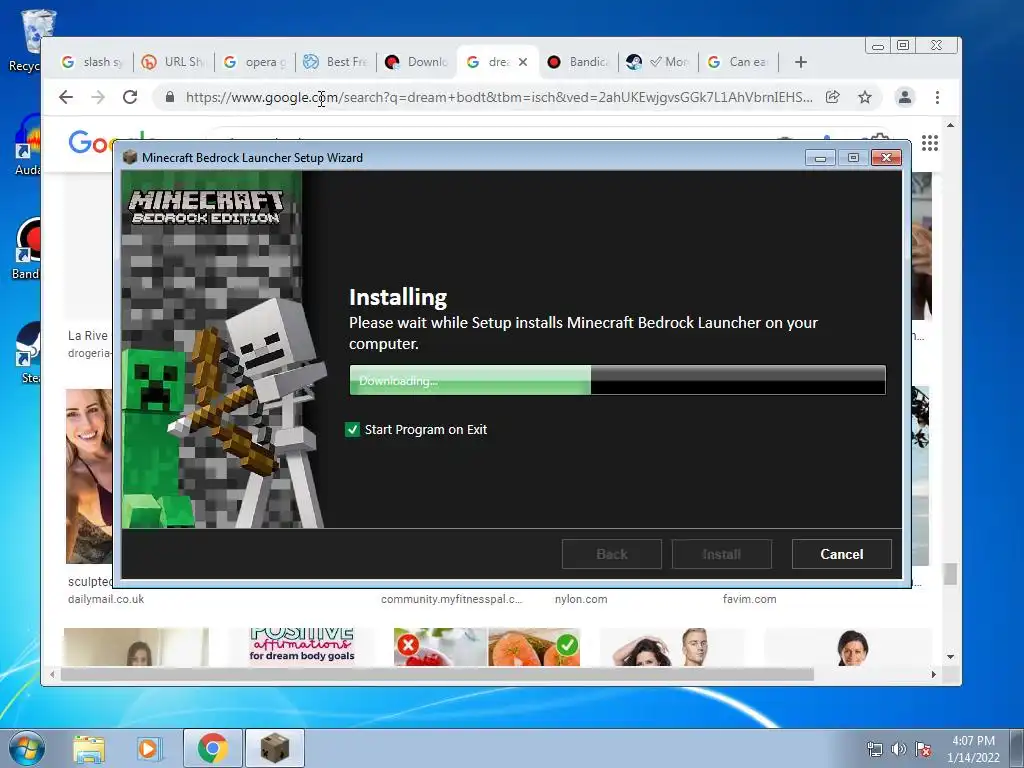
Task: Open Windows Media Player from taskbar
Action: 148,748
